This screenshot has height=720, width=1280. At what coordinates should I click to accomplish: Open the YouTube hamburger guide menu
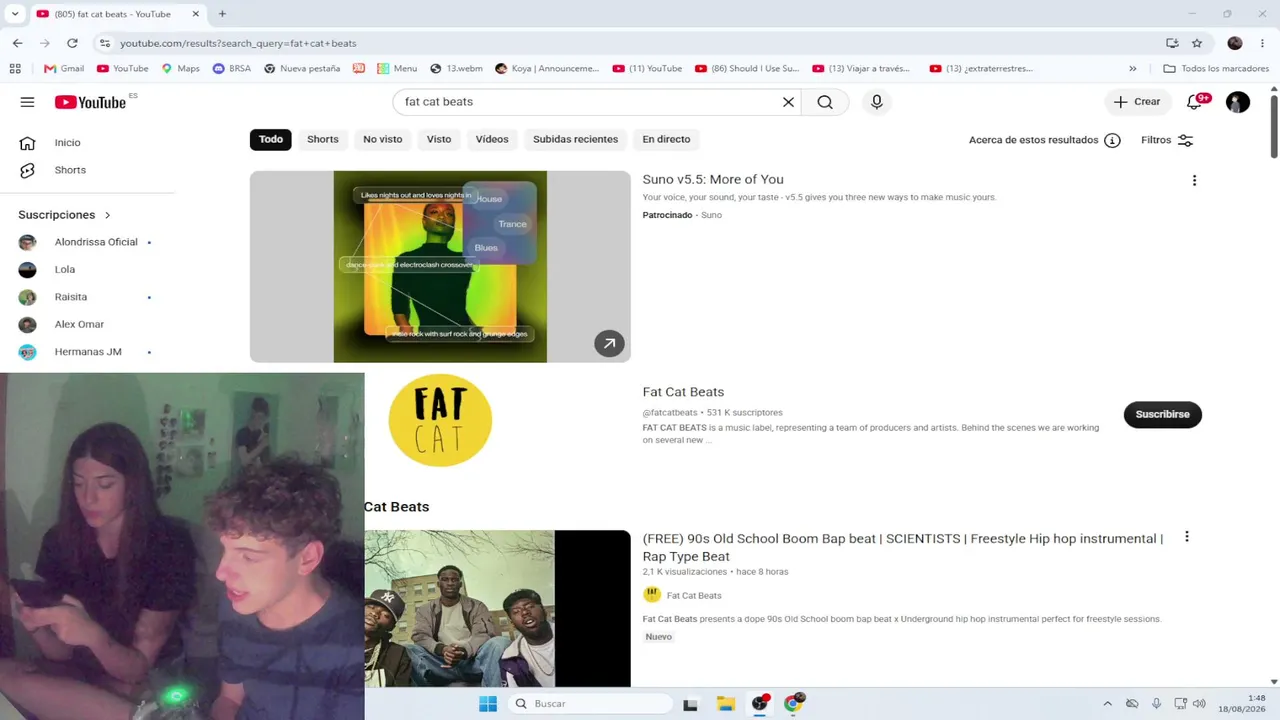click(27, 102)
